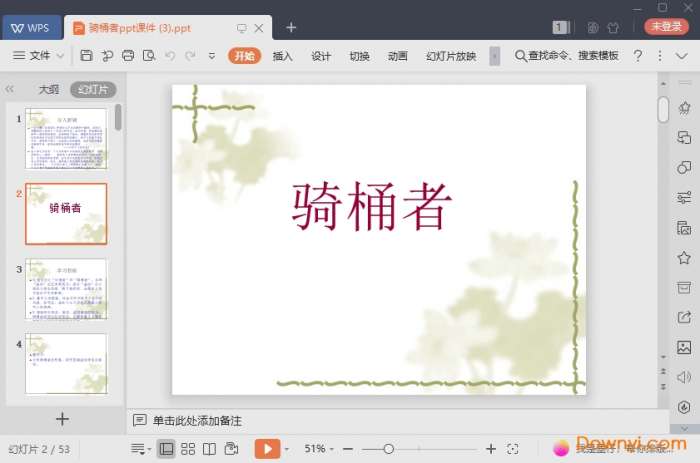700x463 pixels.
Task: Click the 骑桶者 title text on slide
Action: click(x=371, y=206)
